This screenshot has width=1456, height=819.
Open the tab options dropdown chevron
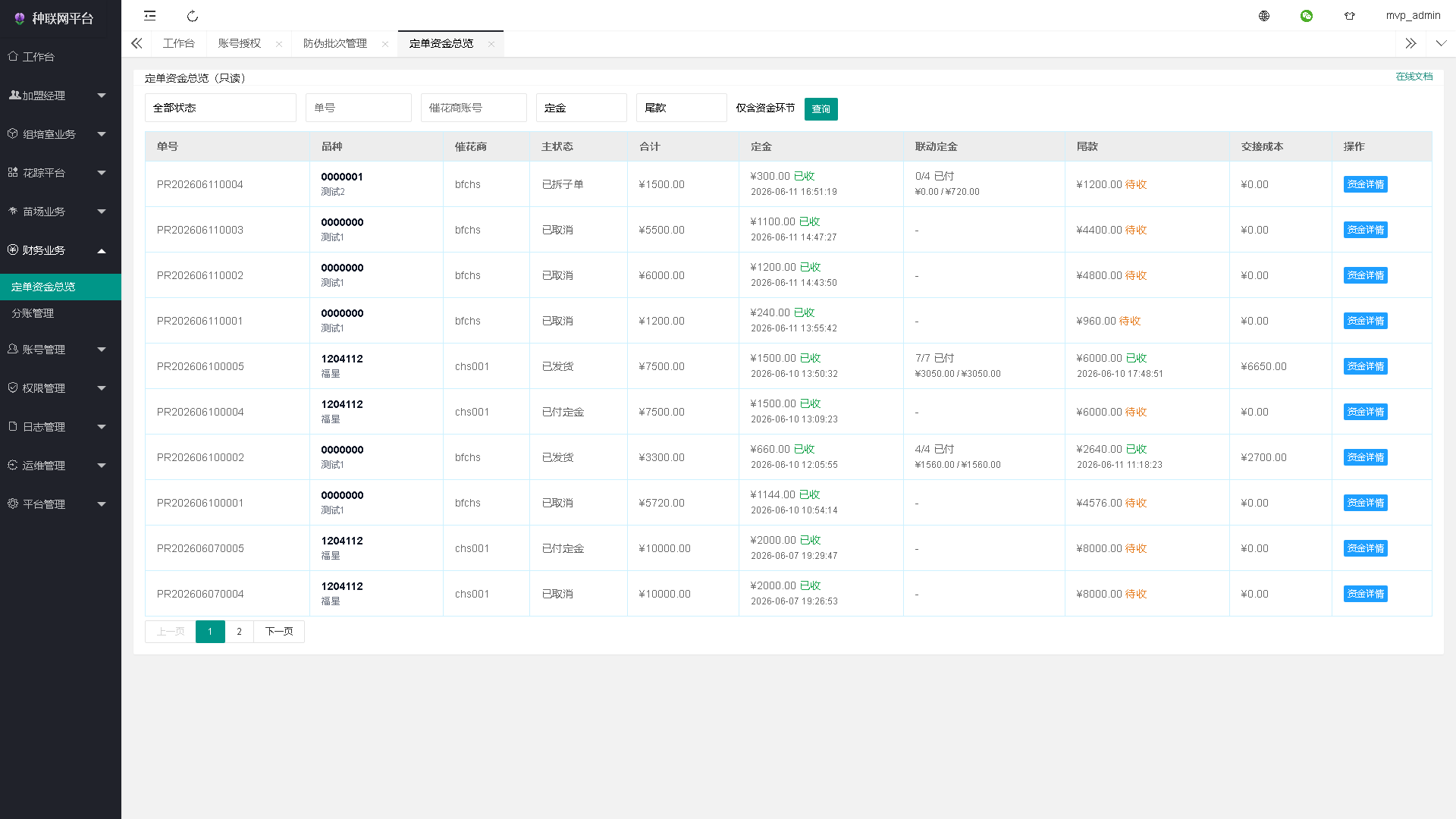[x=1441, y=43]
